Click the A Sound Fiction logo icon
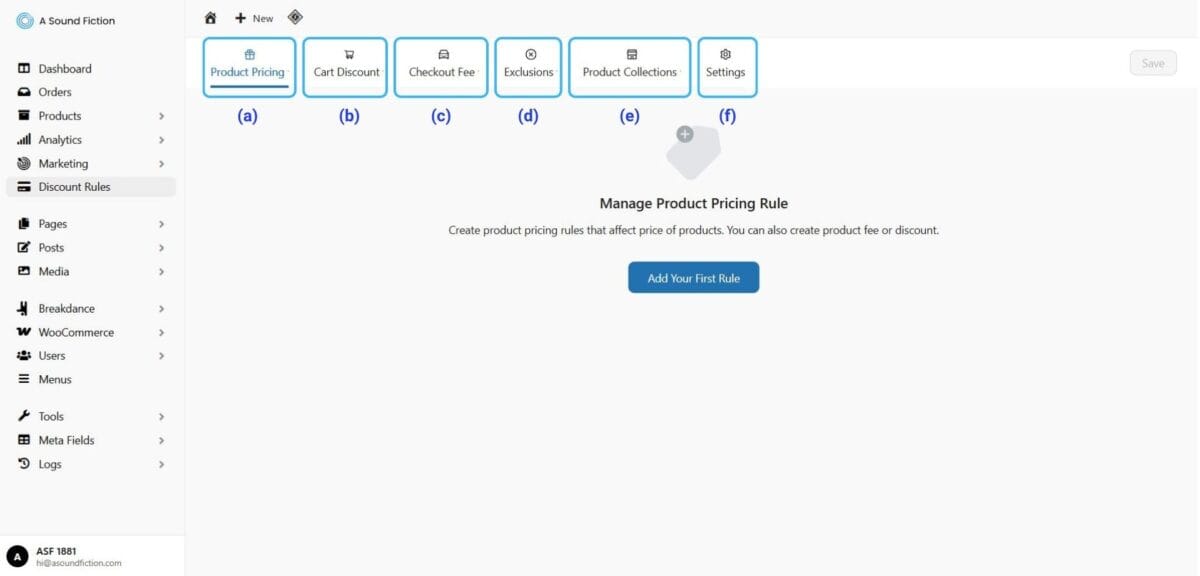The width and height of the screenshot is (1200, 576). pyautogui.click(x=25, y=21)
